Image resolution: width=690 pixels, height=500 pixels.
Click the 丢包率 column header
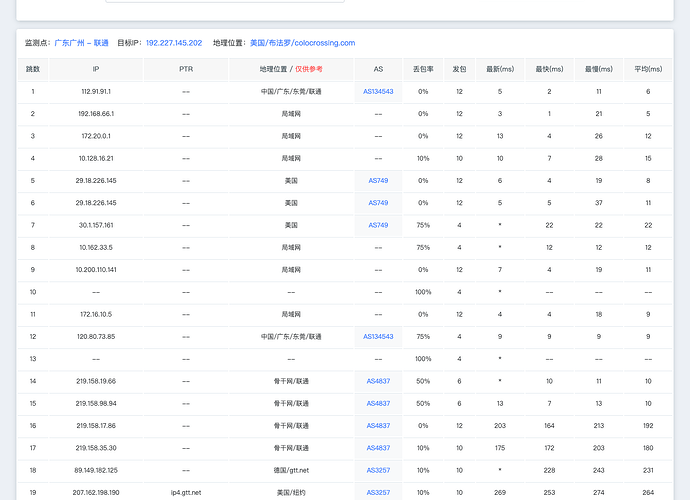[x=423, y=69]
